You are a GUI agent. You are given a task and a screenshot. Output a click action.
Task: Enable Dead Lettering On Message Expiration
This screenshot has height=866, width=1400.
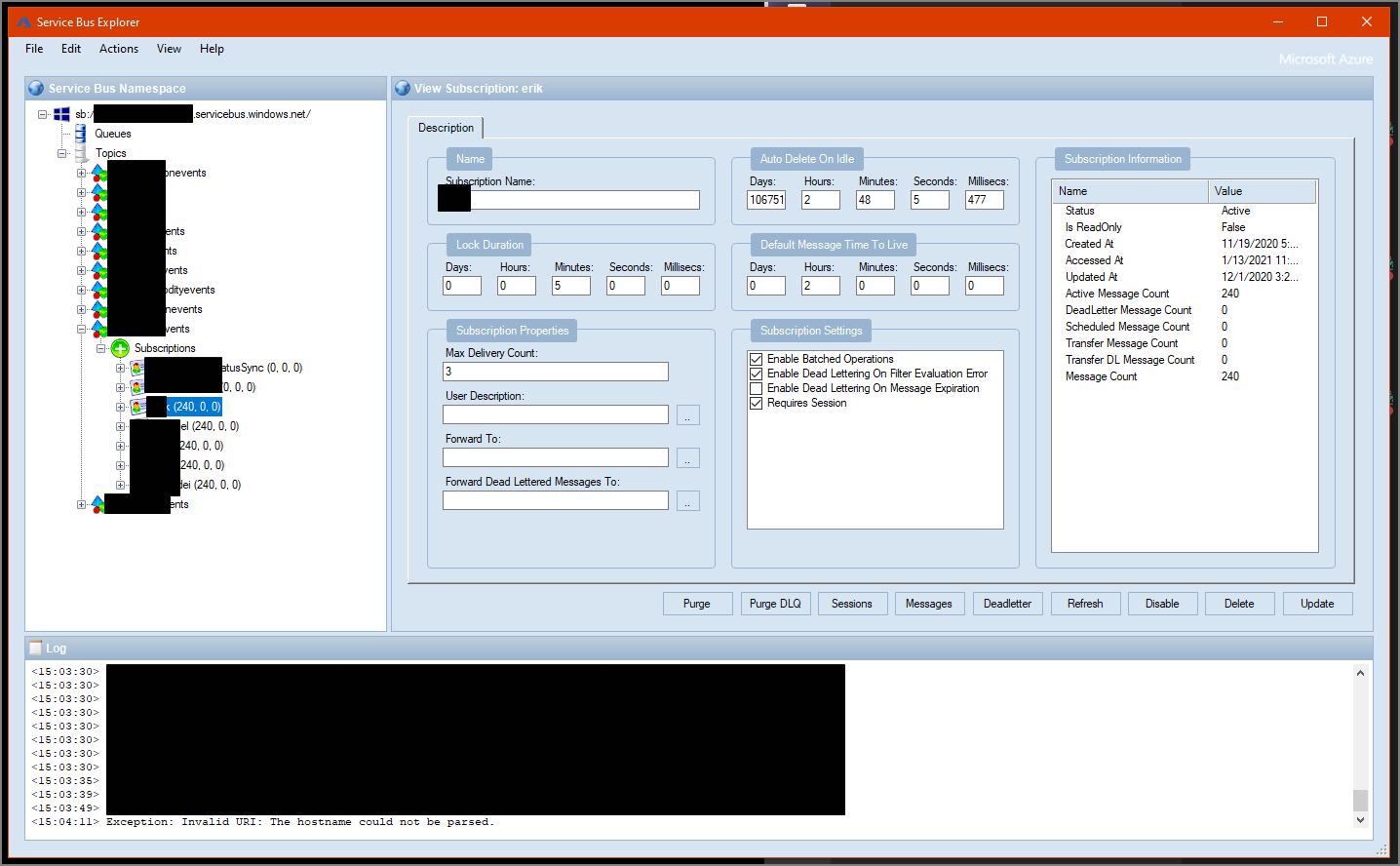[757, 388]
